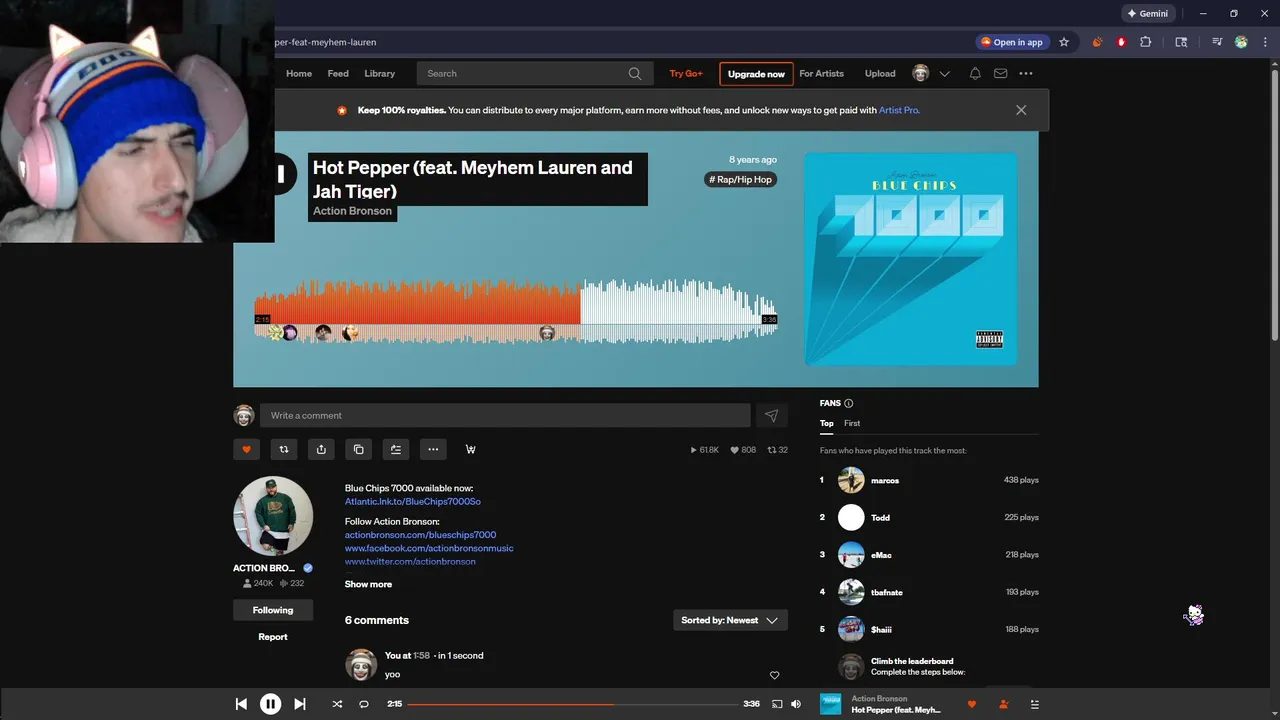Screen dimensions: 1280x720
Task: Open fan tbafnate's profile
Action: click(887, 592)
